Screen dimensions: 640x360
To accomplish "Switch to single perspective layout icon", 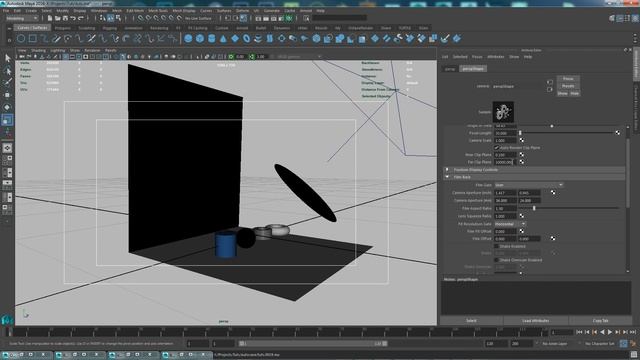I will pyautogui.click(x=7, y=148).
